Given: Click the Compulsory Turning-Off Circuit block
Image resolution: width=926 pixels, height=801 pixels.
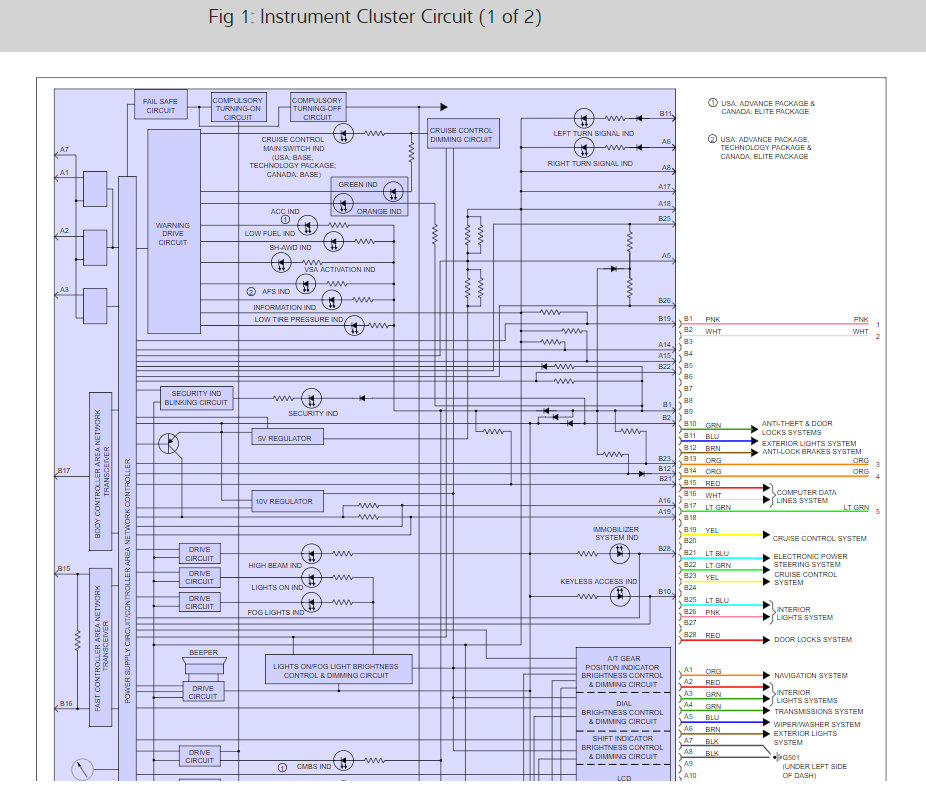Looking at the screenshot, I should click(x=318, y=108).
